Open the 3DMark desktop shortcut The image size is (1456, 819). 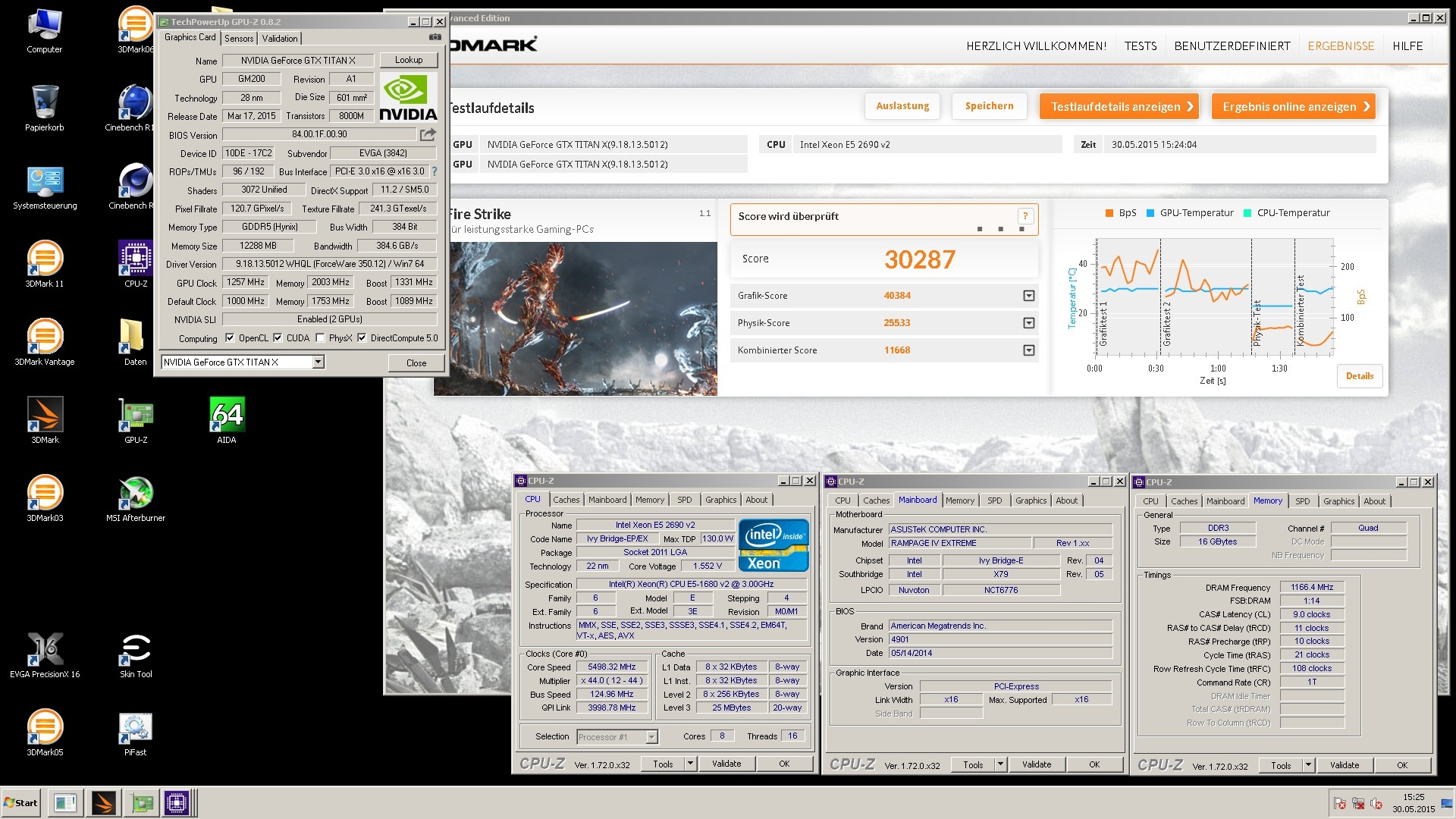[x=45, y=420]
